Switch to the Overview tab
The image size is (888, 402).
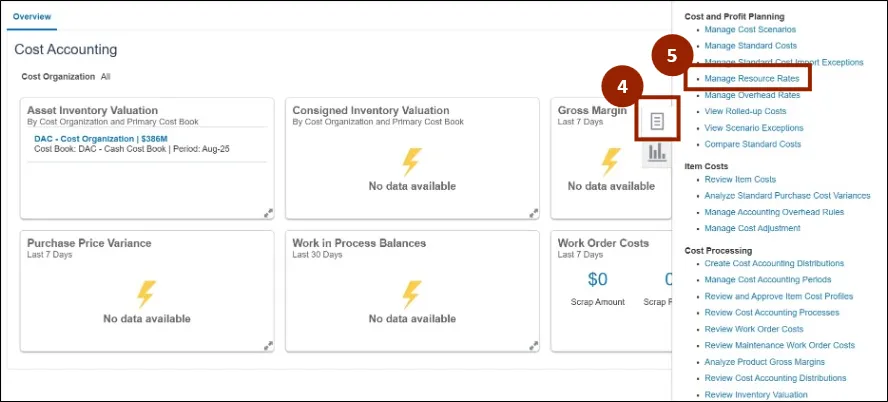[34, 18]
